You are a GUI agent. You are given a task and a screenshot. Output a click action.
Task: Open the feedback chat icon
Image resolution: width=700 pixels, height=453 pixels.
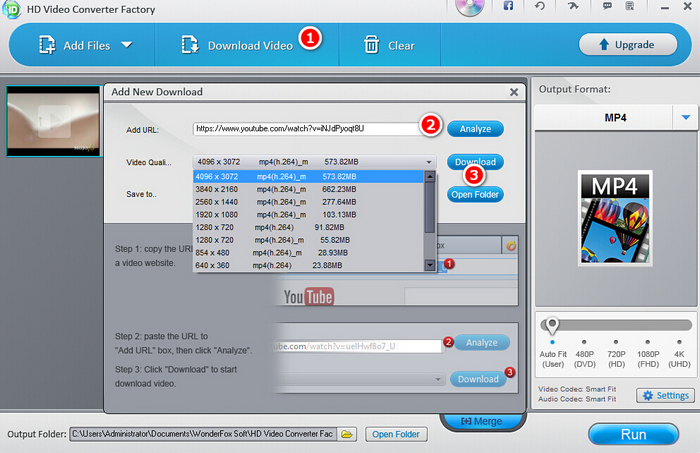click(x=607, y=6)
